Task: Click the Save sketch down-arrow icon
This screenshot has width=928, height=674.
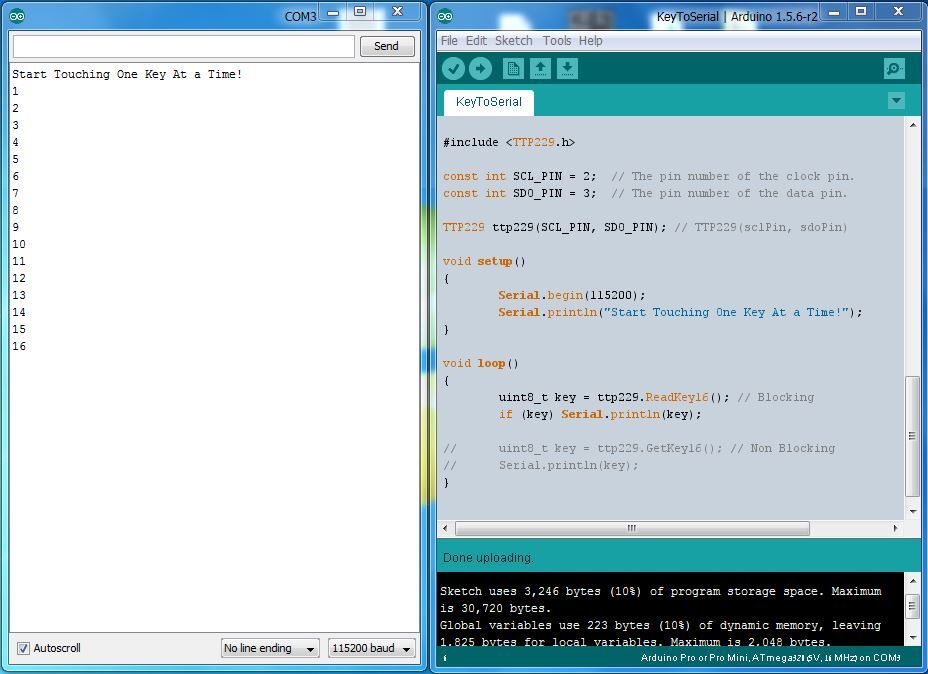Action: [567, 69]
